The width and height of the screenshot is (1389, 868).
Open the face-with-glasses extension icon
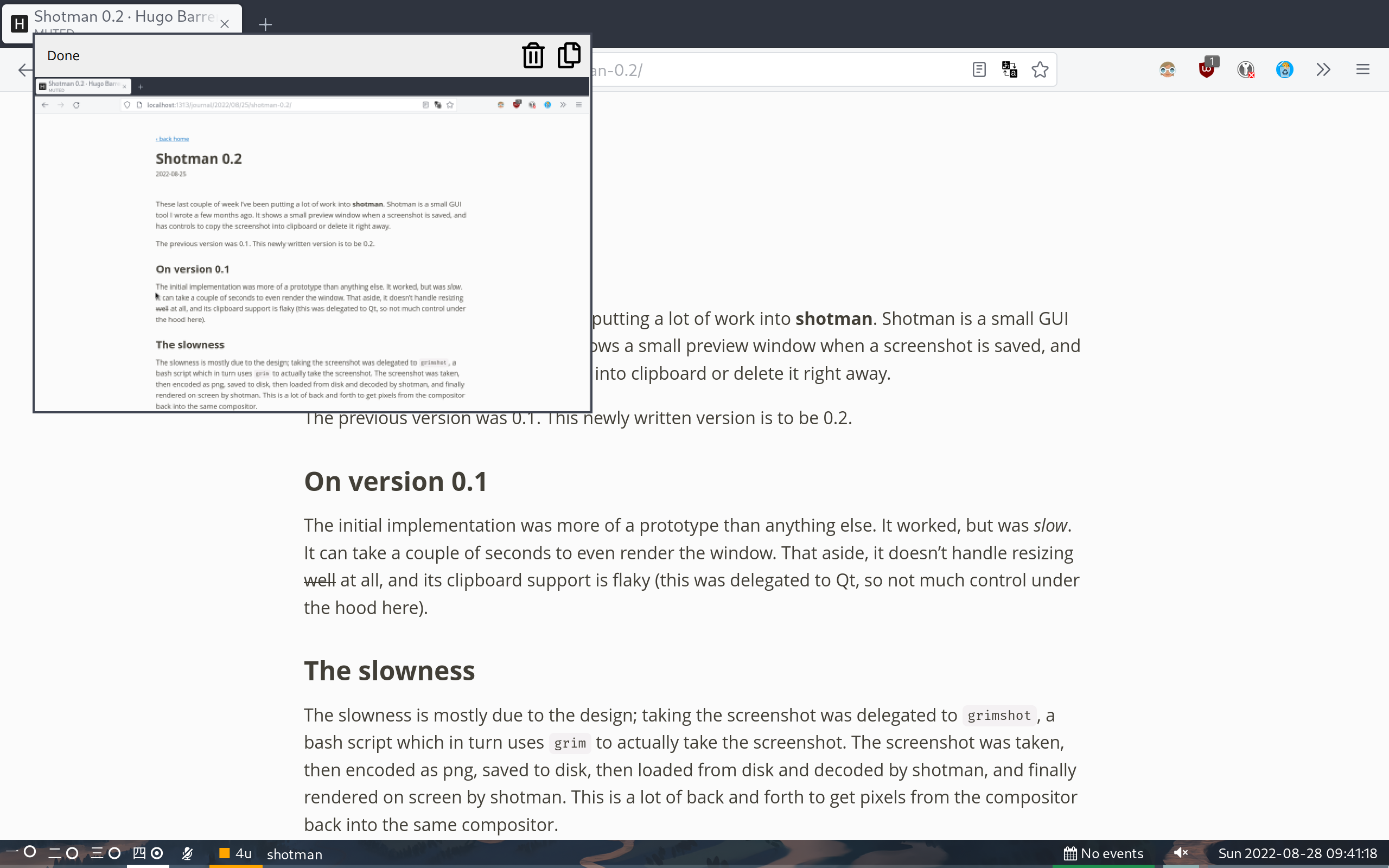(1168, 70)
